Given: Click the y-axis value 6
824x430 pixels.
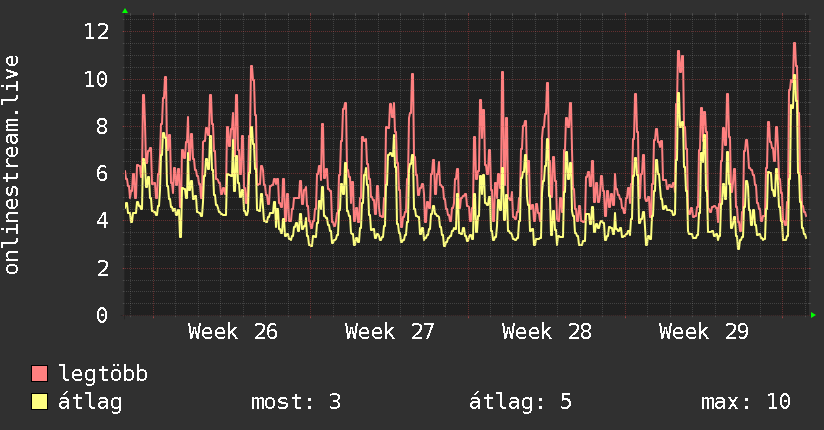Looking at the screenshot, I should 102,173.
